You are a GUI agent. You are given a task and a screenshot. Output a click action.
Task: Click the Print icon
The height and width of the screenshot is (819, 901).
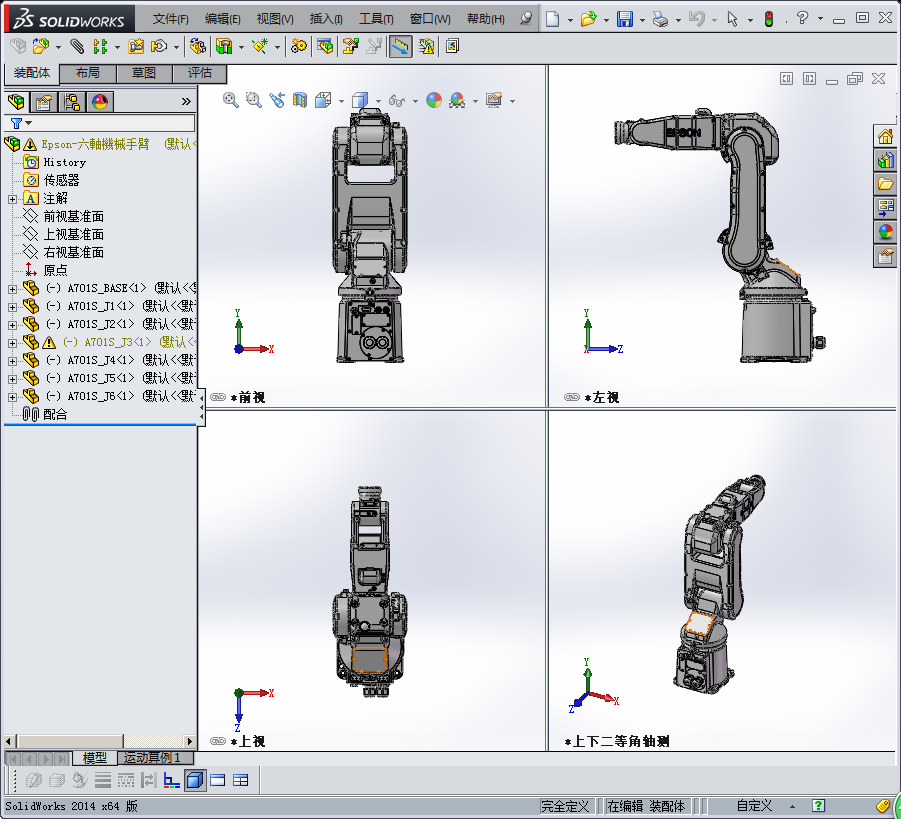[x=661, y=19]
